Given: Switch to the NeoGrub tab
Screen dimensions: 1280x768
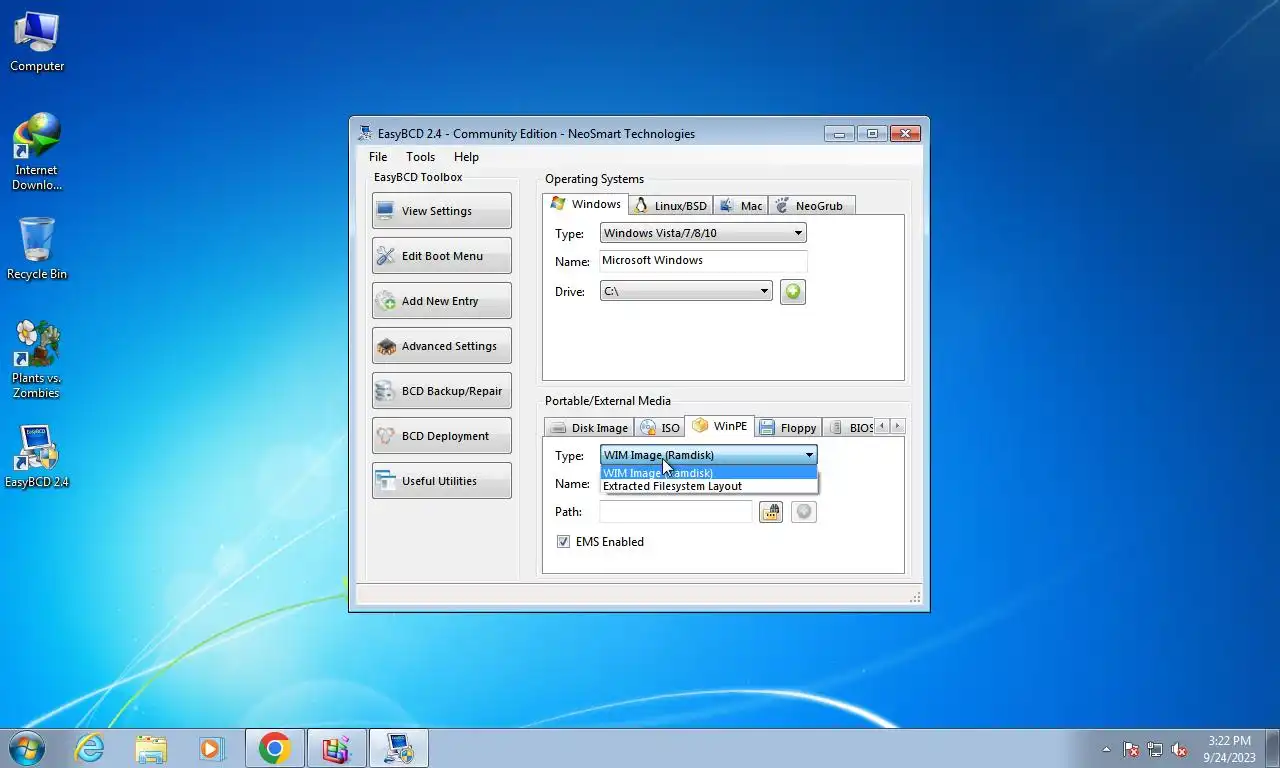Looking at the screenshot, I should point(811,206).
